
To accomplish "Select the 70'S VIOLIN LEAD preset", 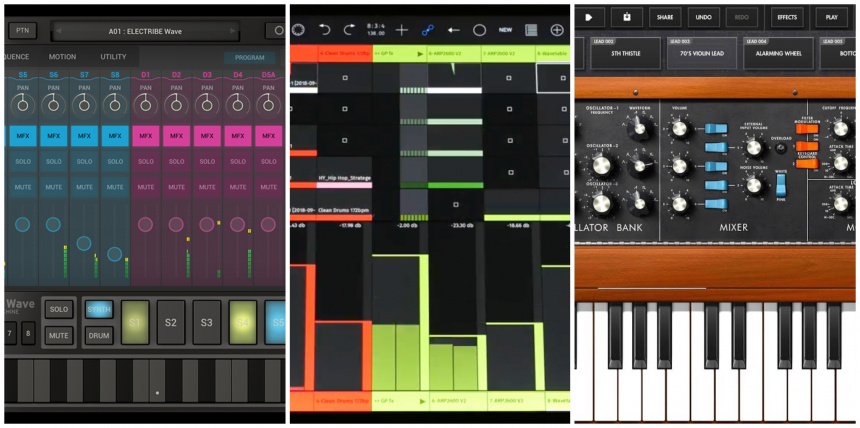I will [704, 53].
